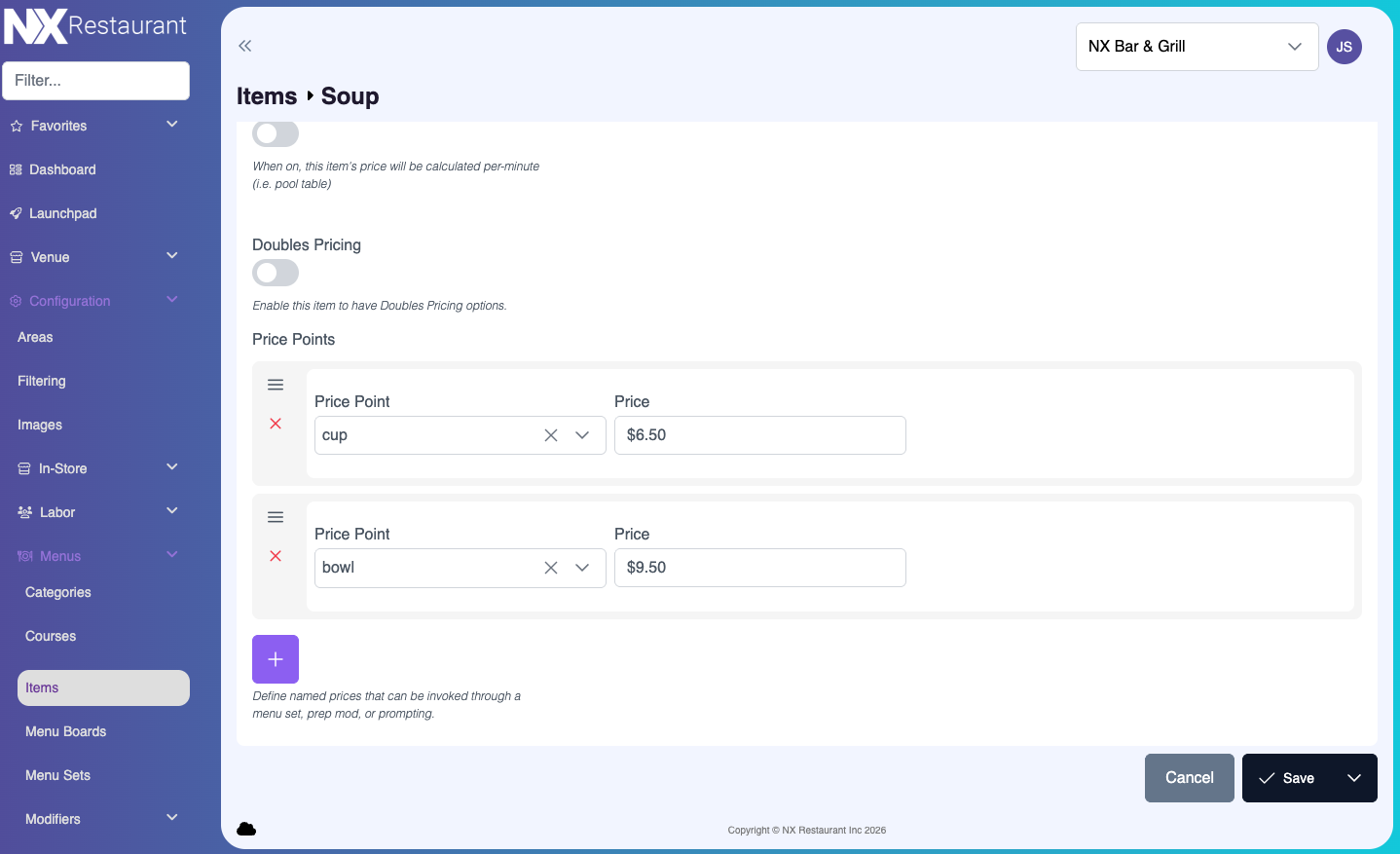The image size is (1400, 854).
Task: Save the Soup item changes
Action: coord(1286,778)
